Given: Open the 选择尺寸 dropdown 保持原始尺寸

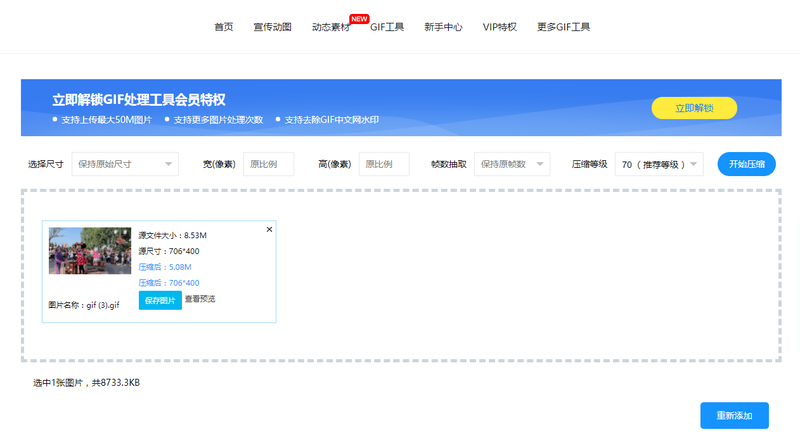Looking at the screenshot, I should [x=125, y=164].
